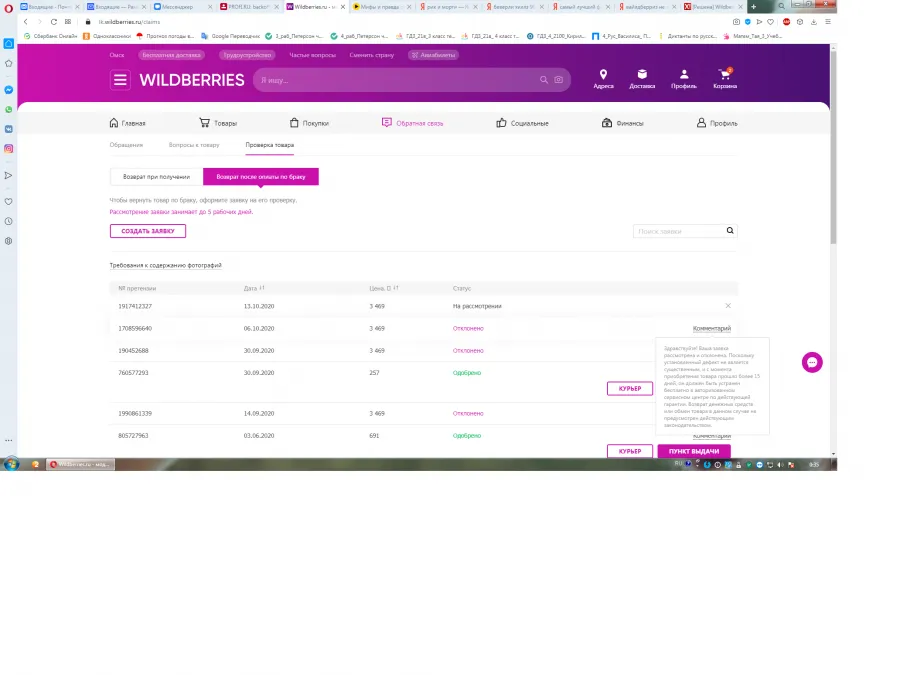Image resolution: width=900 pixels, height=675 pixels.
Task: Open the Windows Start button
Action: (11, 464)
